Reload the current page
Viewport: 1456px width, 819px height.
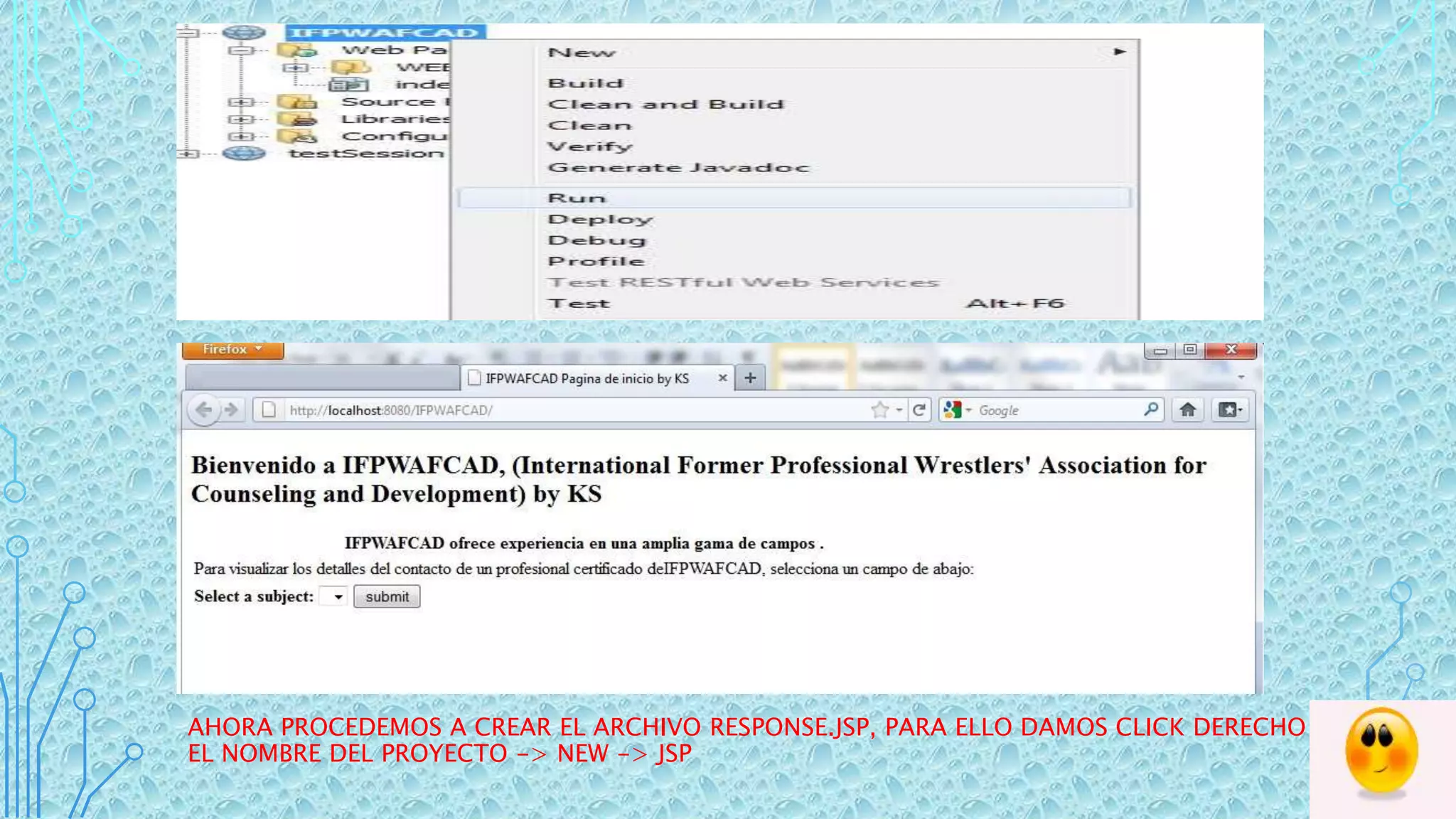tap(919, 410)
